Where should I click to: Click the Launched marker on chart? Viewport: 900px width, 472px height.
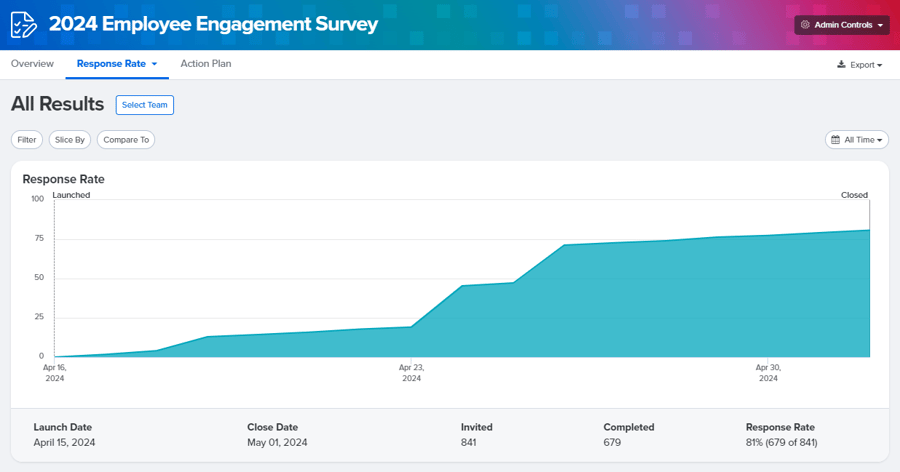[71, 195]
